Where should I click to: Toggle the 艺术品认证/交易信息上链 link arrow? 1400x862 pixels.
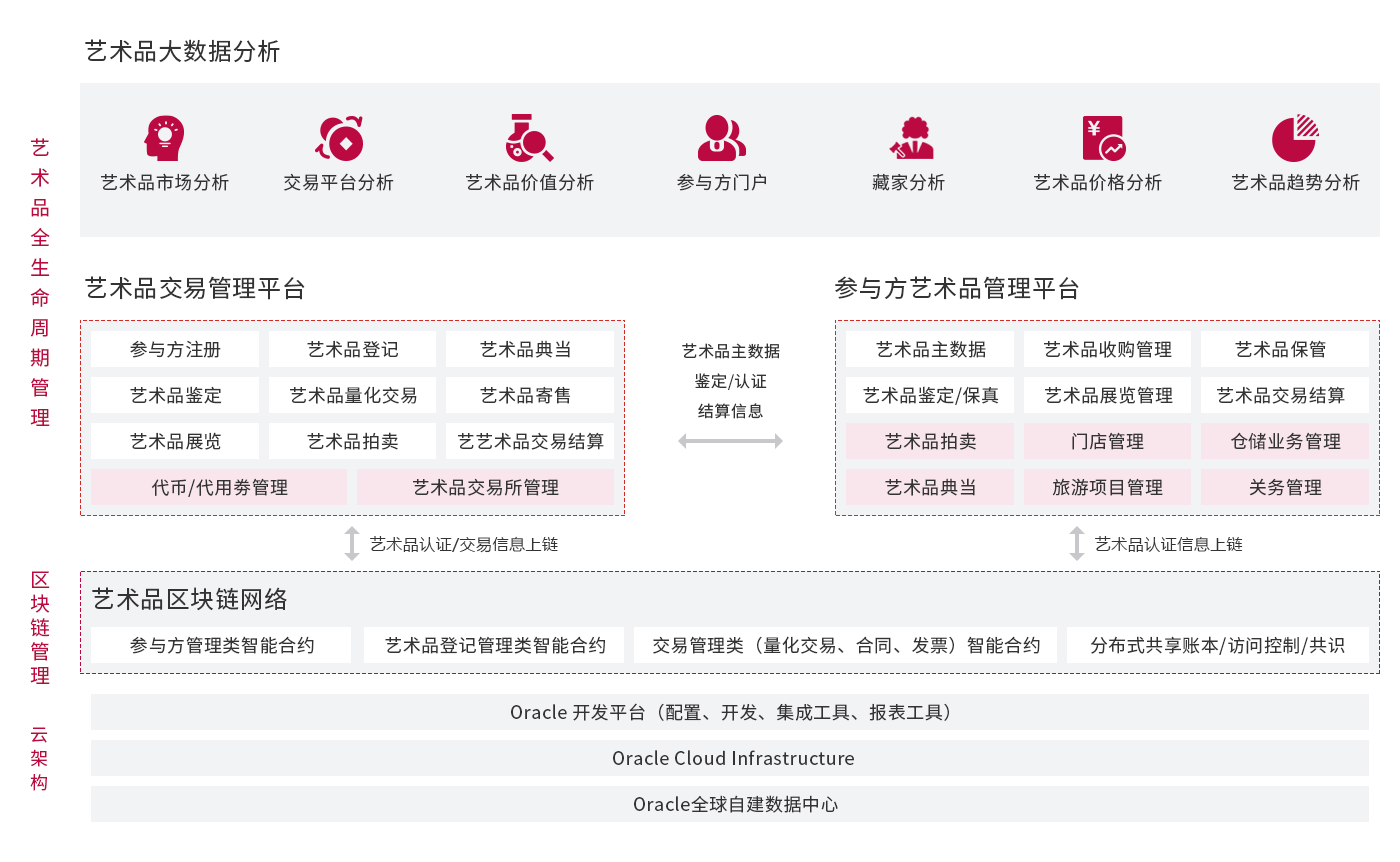point(351,543)
